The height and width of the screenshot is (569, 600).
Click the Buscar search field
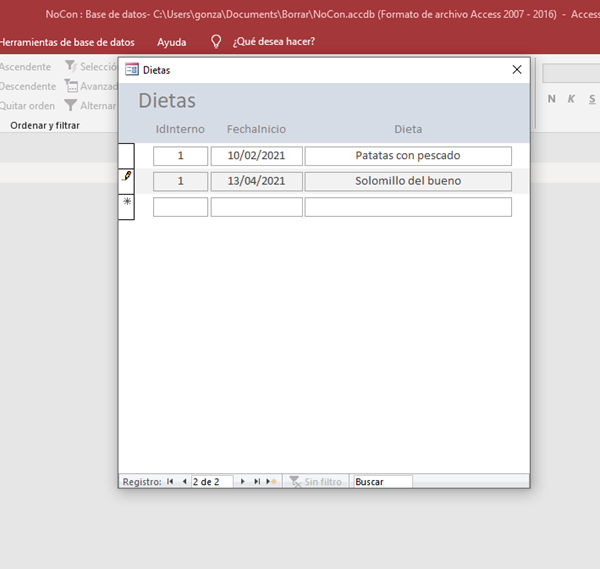[x=382, y=481]
